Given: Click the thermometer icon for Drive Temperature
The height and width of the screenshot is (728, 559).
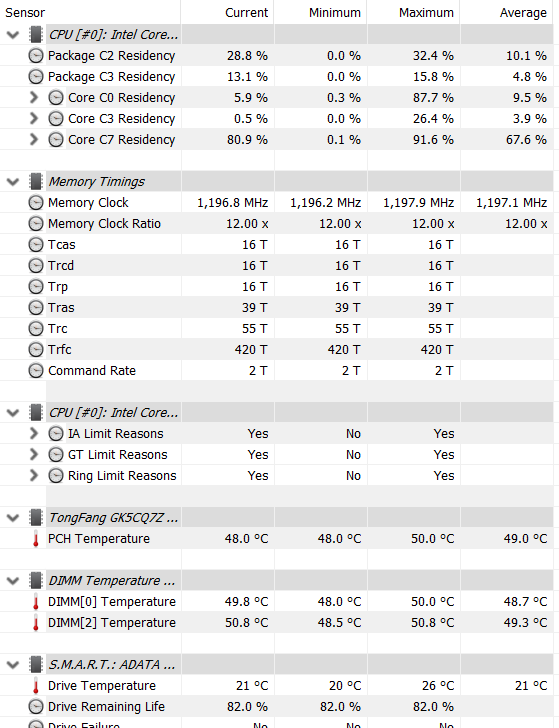Looking at the screenshot, I should point(36,686).
